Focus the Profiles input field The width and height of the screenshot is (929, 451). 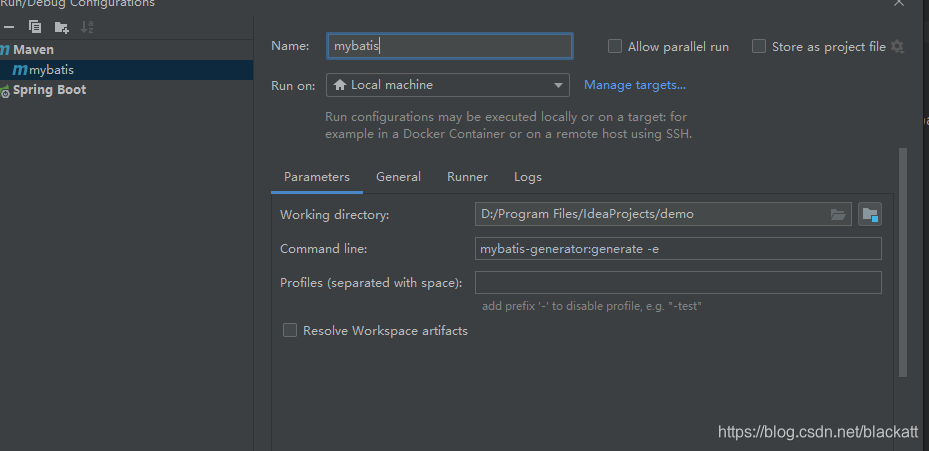[678, 283]
